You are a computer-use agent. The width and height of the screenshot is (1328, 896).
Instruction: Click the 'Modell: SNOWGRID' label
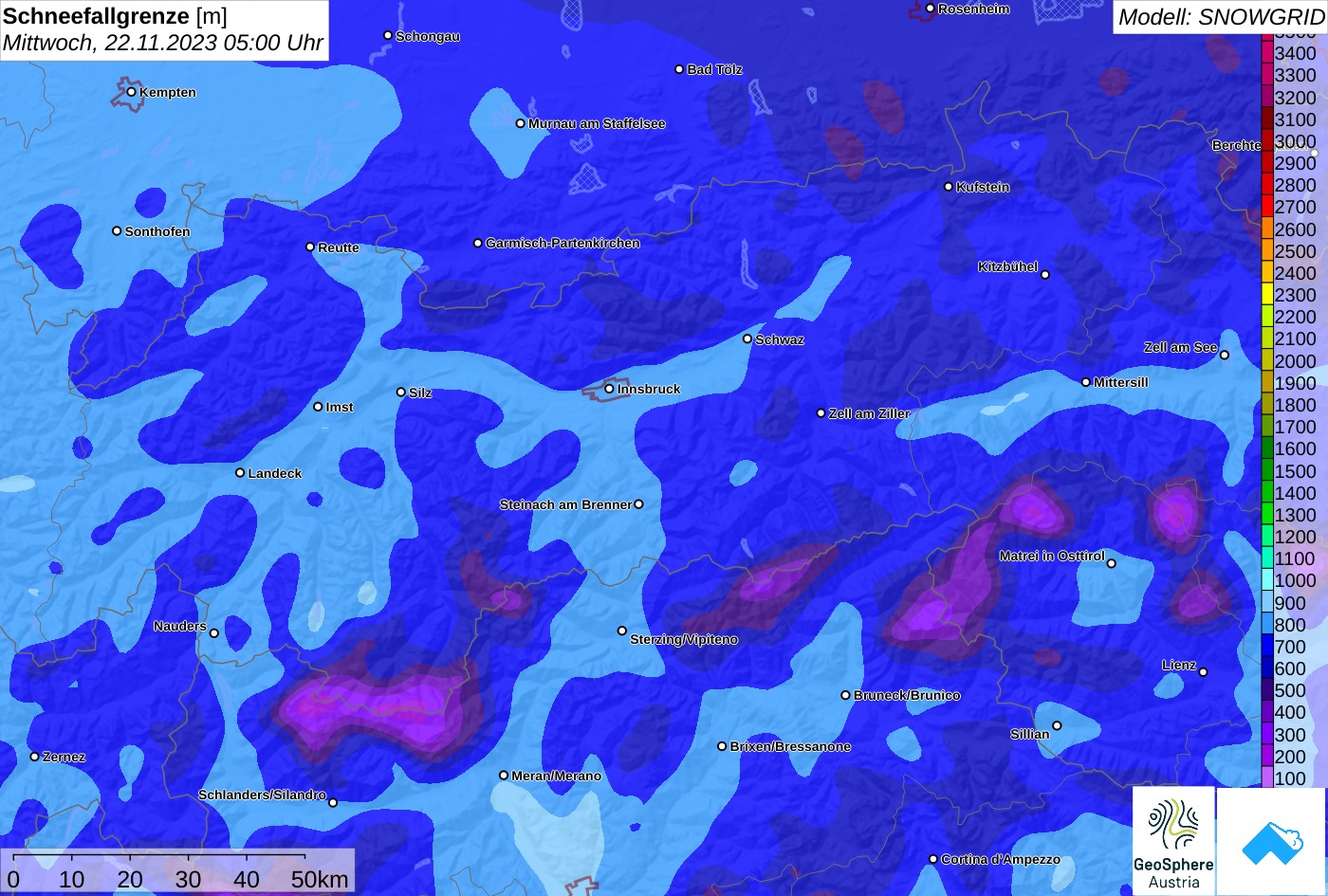[x=1221, y=17]
